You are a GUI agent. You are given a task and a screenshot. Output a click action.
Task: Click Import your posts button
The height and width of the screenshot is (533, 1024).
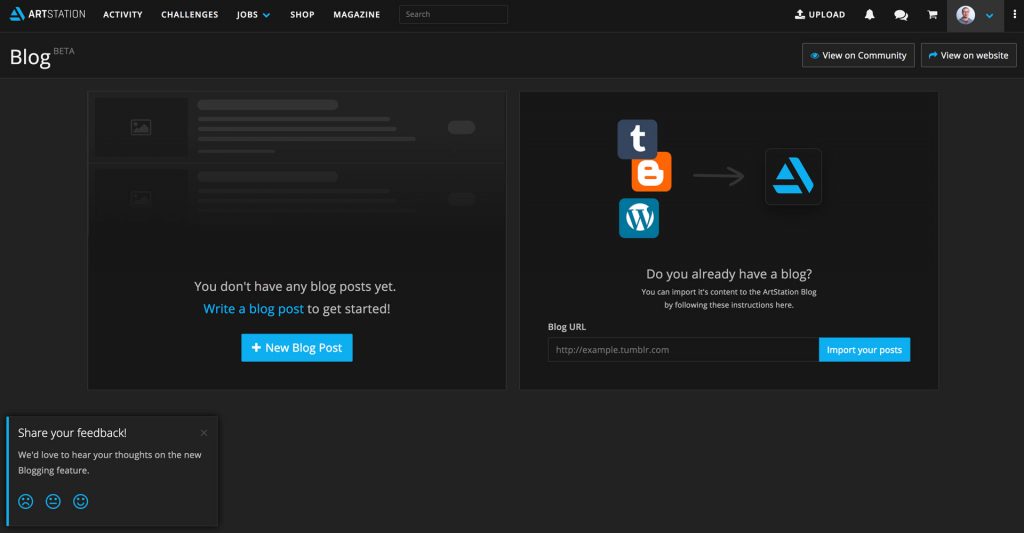[864, 350]
